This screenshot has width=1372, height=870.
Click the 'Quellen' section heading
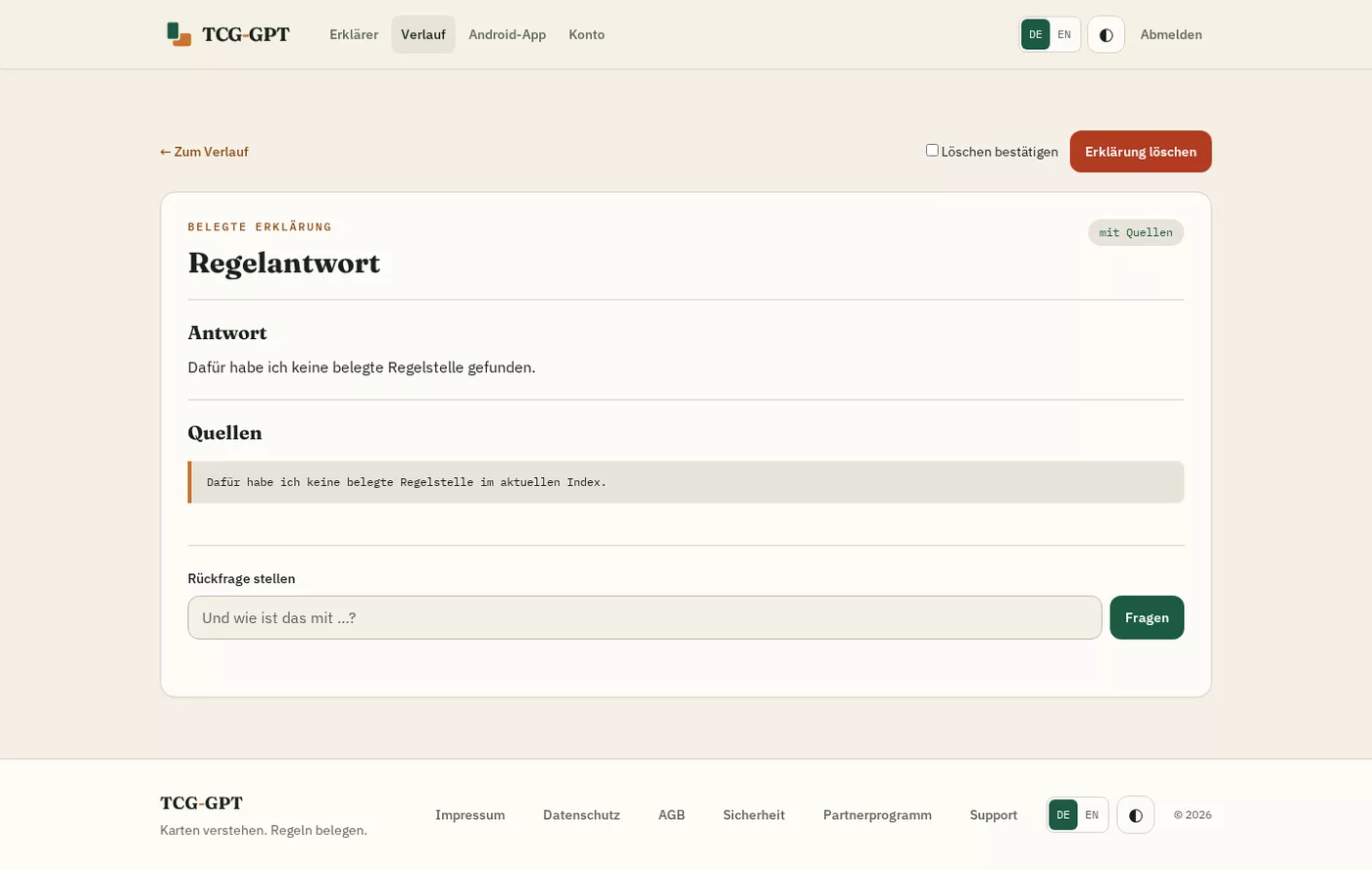224,433
